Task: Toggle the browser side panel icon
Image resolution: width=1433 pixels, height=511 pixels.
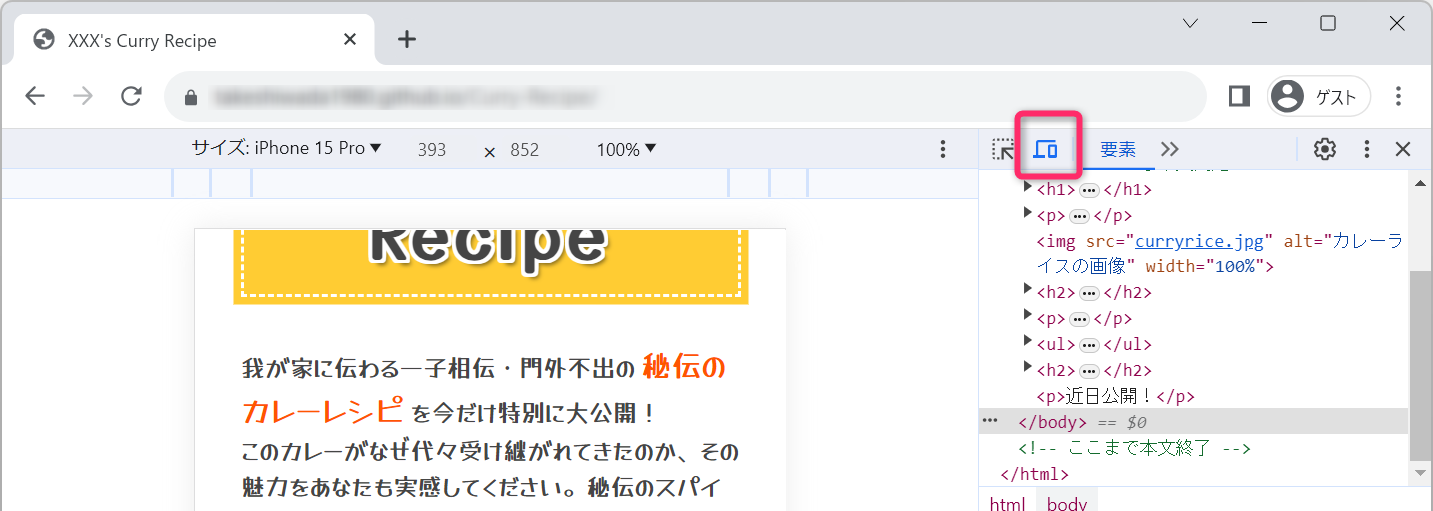Action: click(x=1239, y=96)
